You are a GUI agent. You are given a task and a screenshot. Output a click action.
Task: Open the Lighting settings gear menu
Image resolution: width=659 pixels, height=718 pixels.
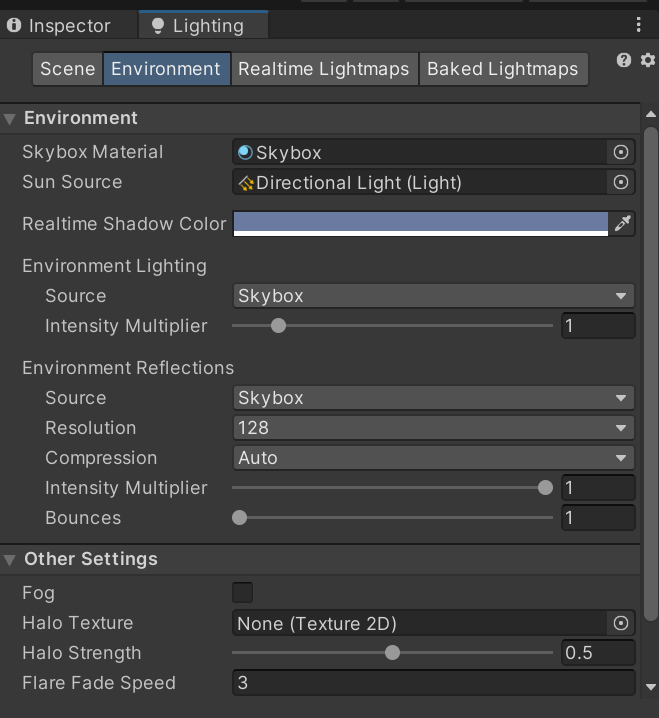(x=648, y=60)
